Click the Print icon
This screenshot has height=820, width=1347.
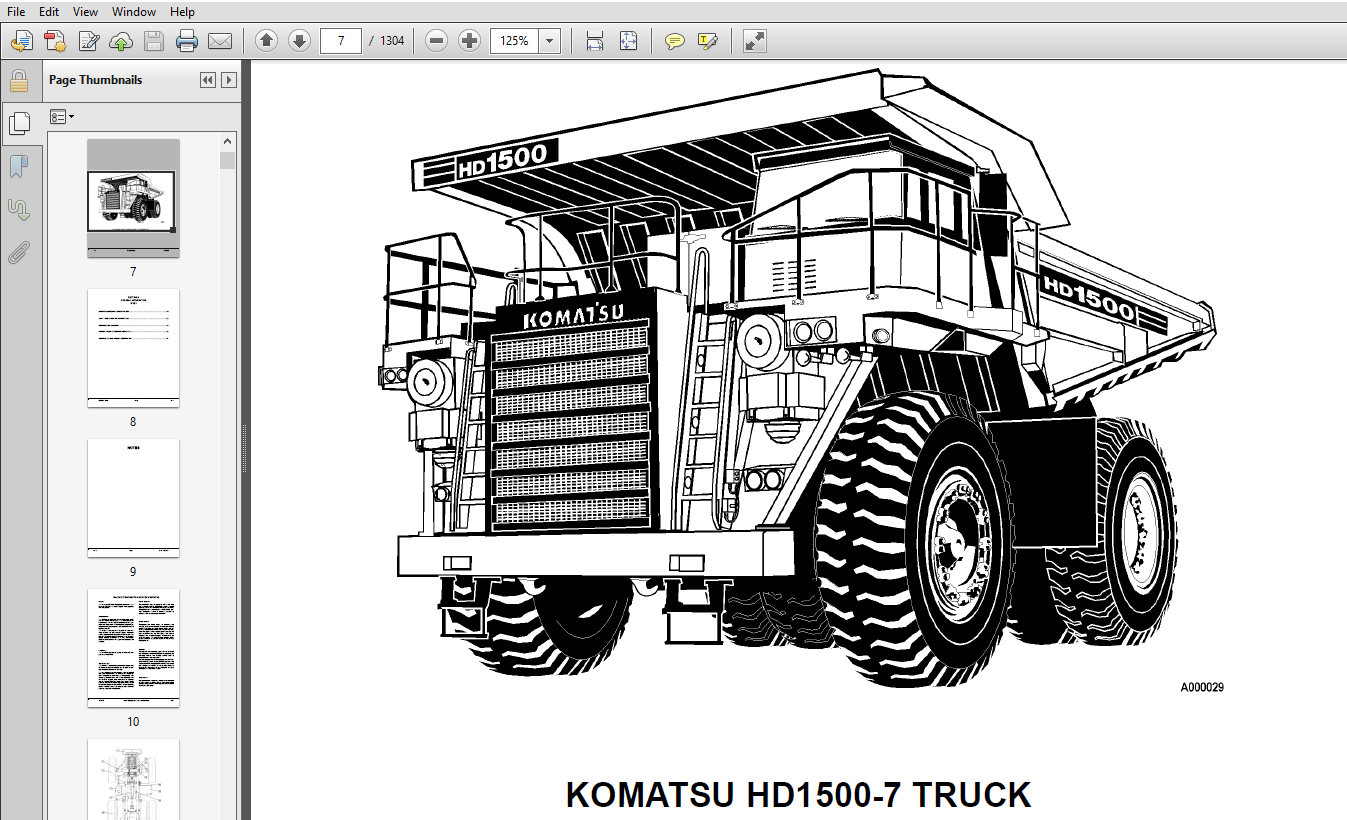(187, 41)
